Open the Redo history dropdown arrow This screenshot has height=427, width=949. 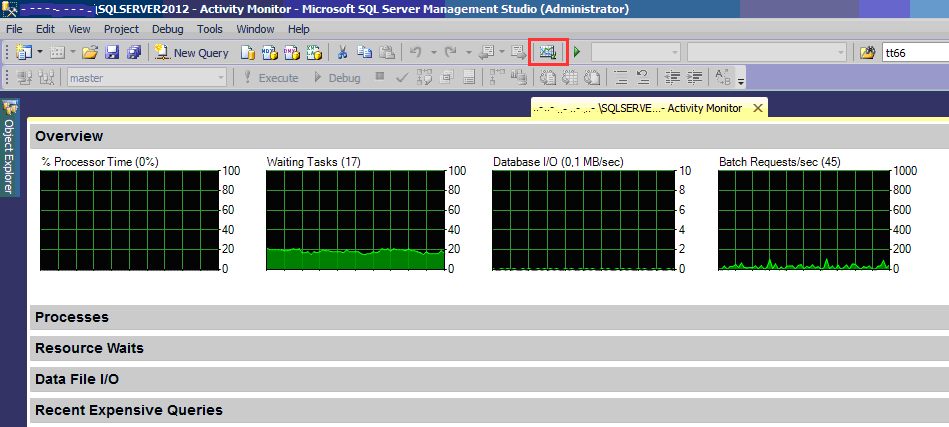pyautogui.click(x=468, y=53)
